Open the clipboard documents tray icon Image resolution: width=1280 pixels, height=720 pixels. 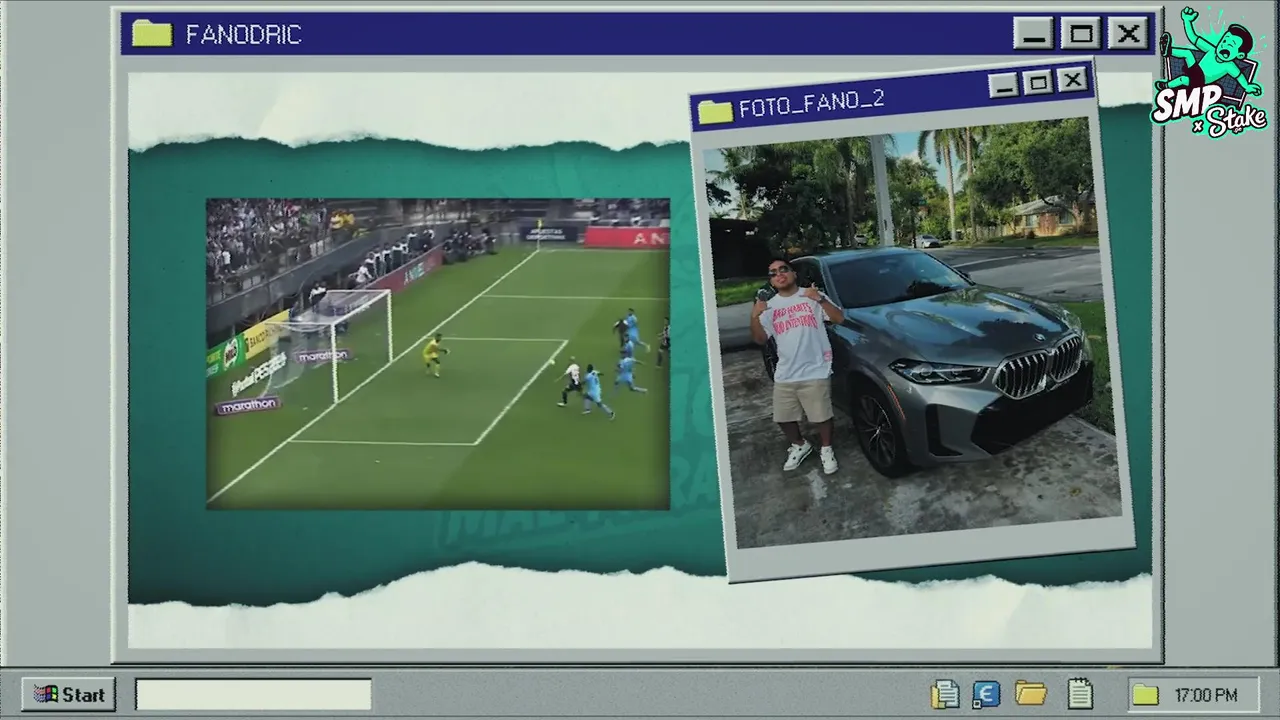(x=945, y=694)
